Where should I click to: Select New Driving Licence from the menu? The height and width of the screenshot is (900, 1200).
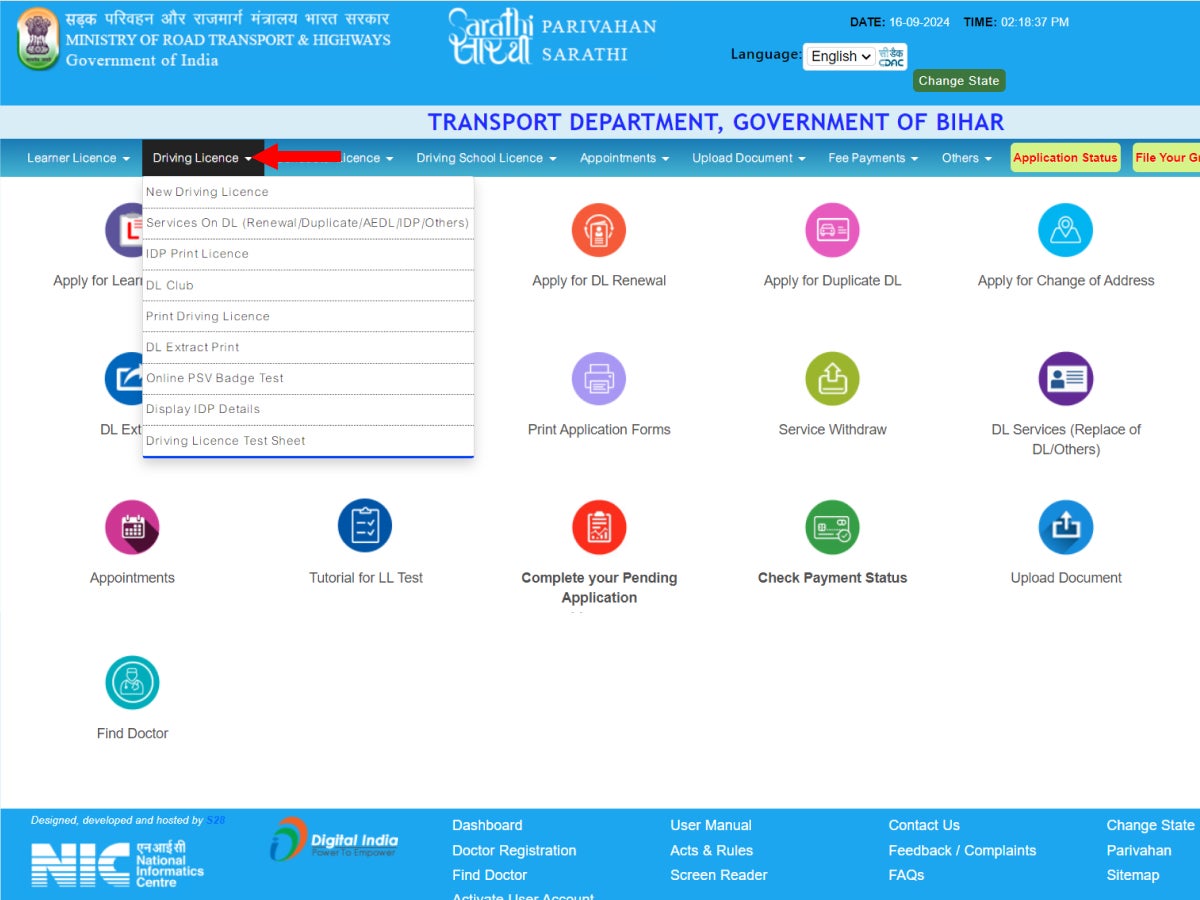pos(208,192)
